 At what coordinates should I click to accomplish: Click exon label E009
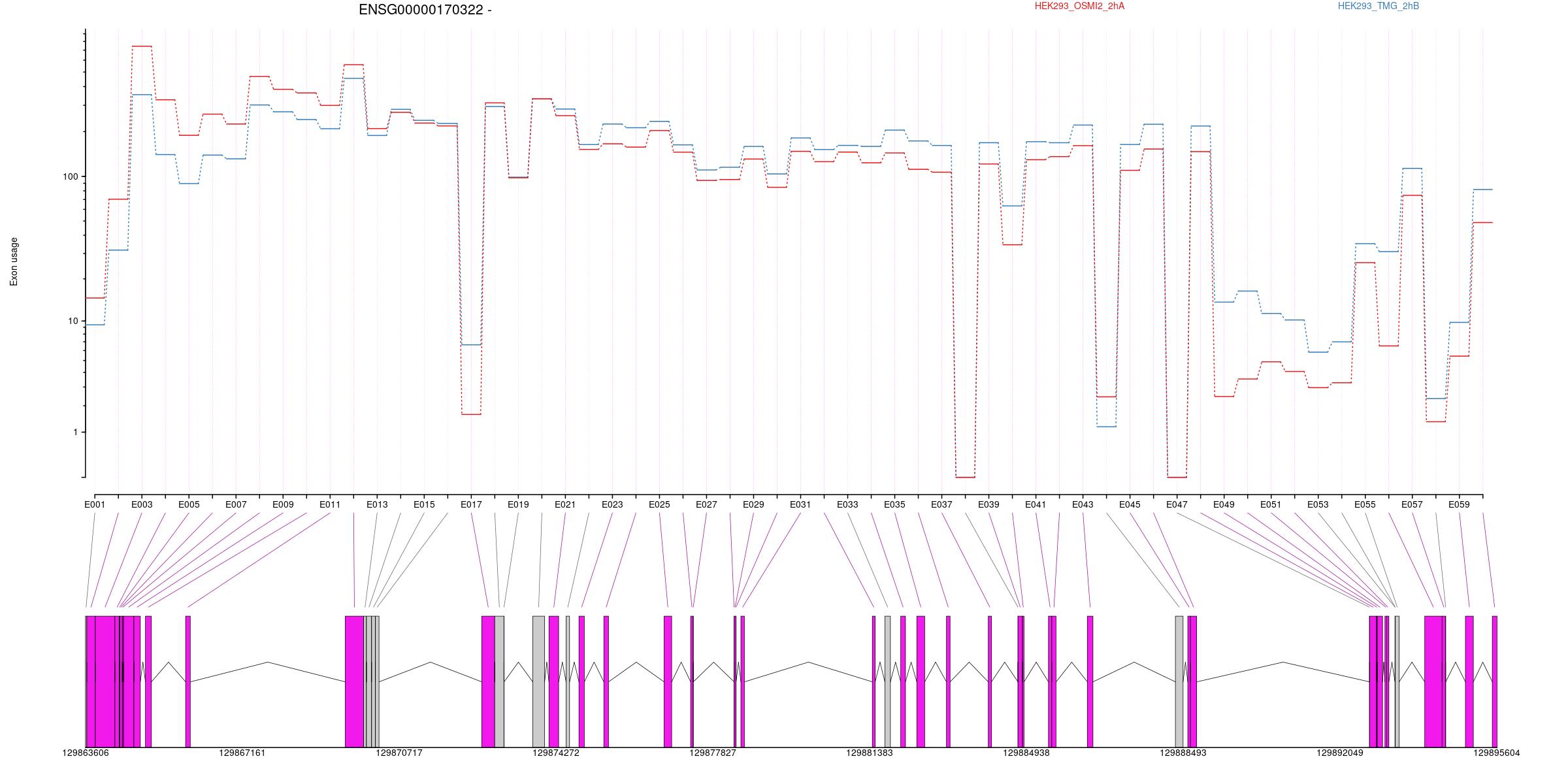click(x=283, y=504)
